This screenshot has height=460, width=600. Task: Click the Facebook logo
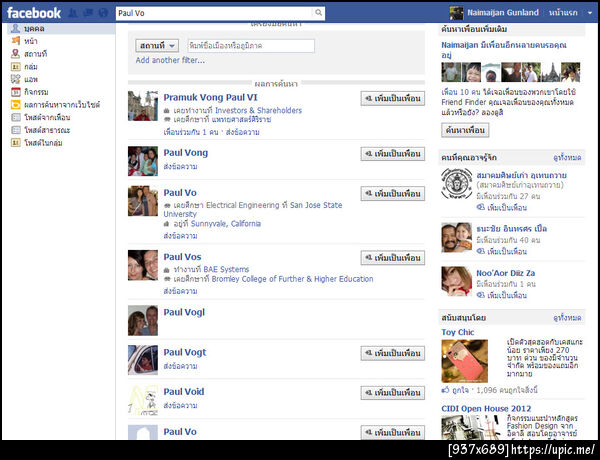pos(34,13)
